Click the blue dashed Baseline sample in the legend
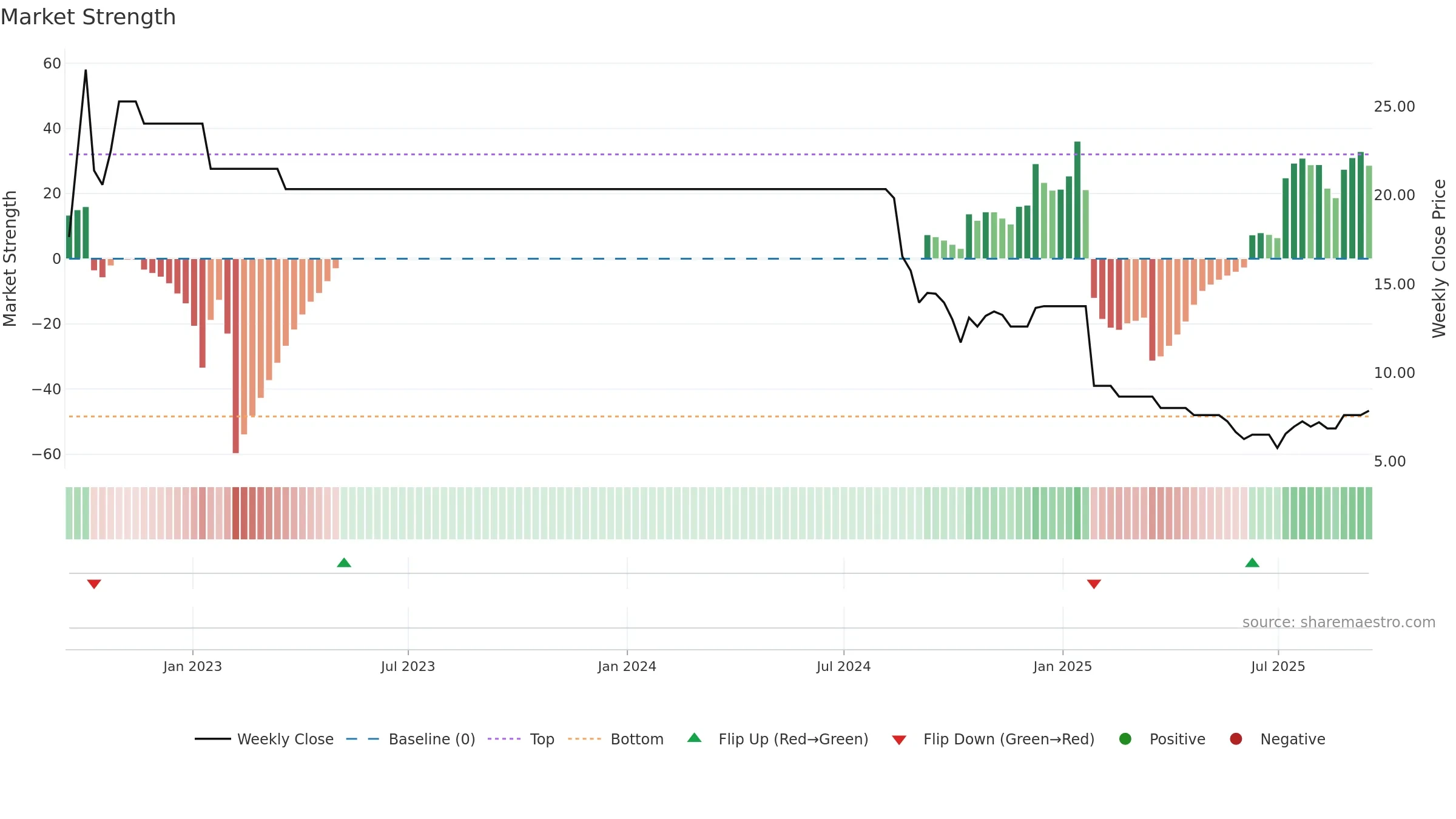 [363, 739]
